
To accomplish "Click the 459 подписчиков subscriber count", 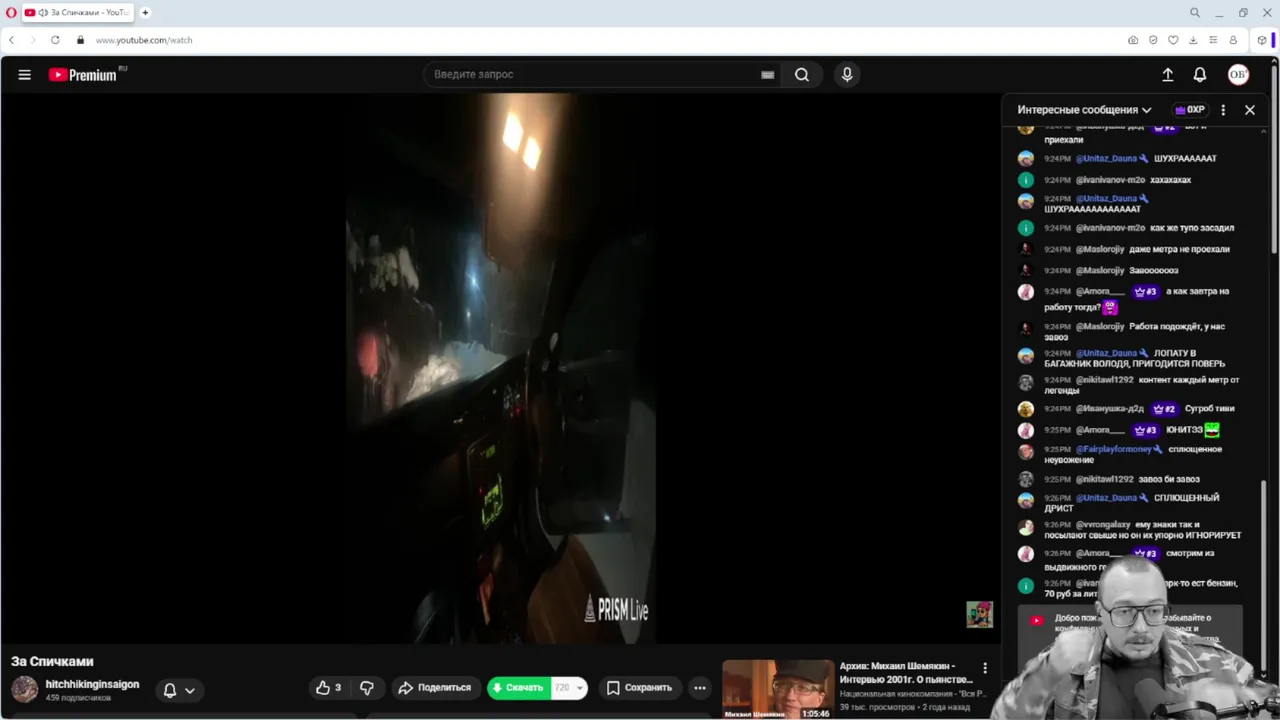I will coord(78,698).
